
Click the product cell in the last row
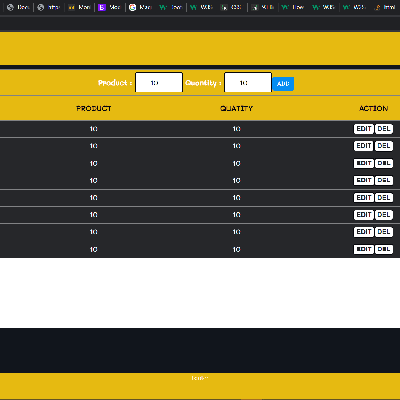point(94,249)
